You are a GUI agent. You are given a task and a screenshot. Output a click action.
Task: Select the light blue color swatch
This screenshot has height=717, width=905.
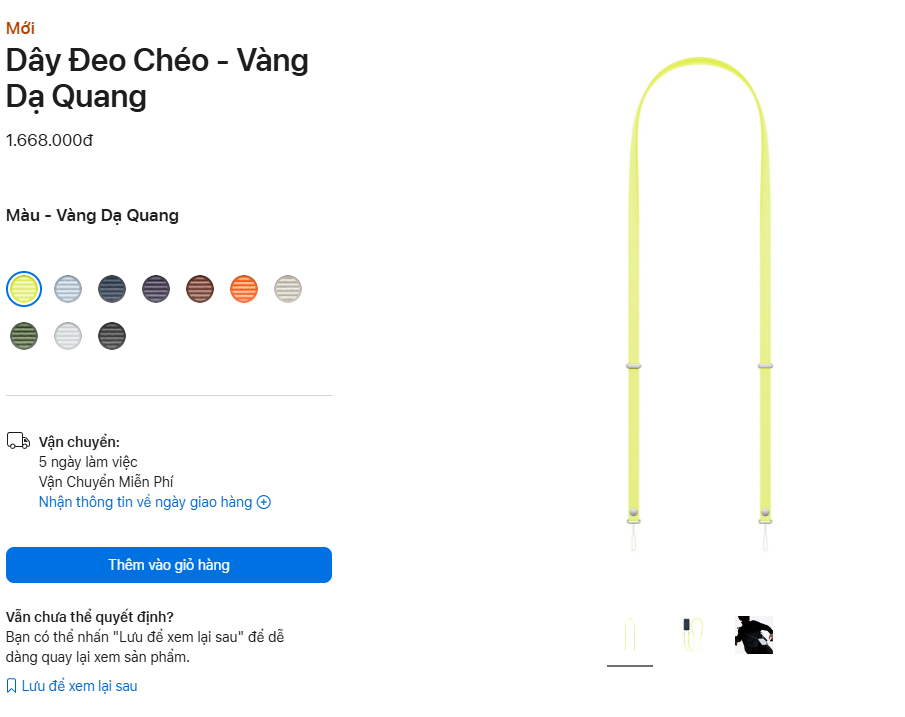coord(68,288)
